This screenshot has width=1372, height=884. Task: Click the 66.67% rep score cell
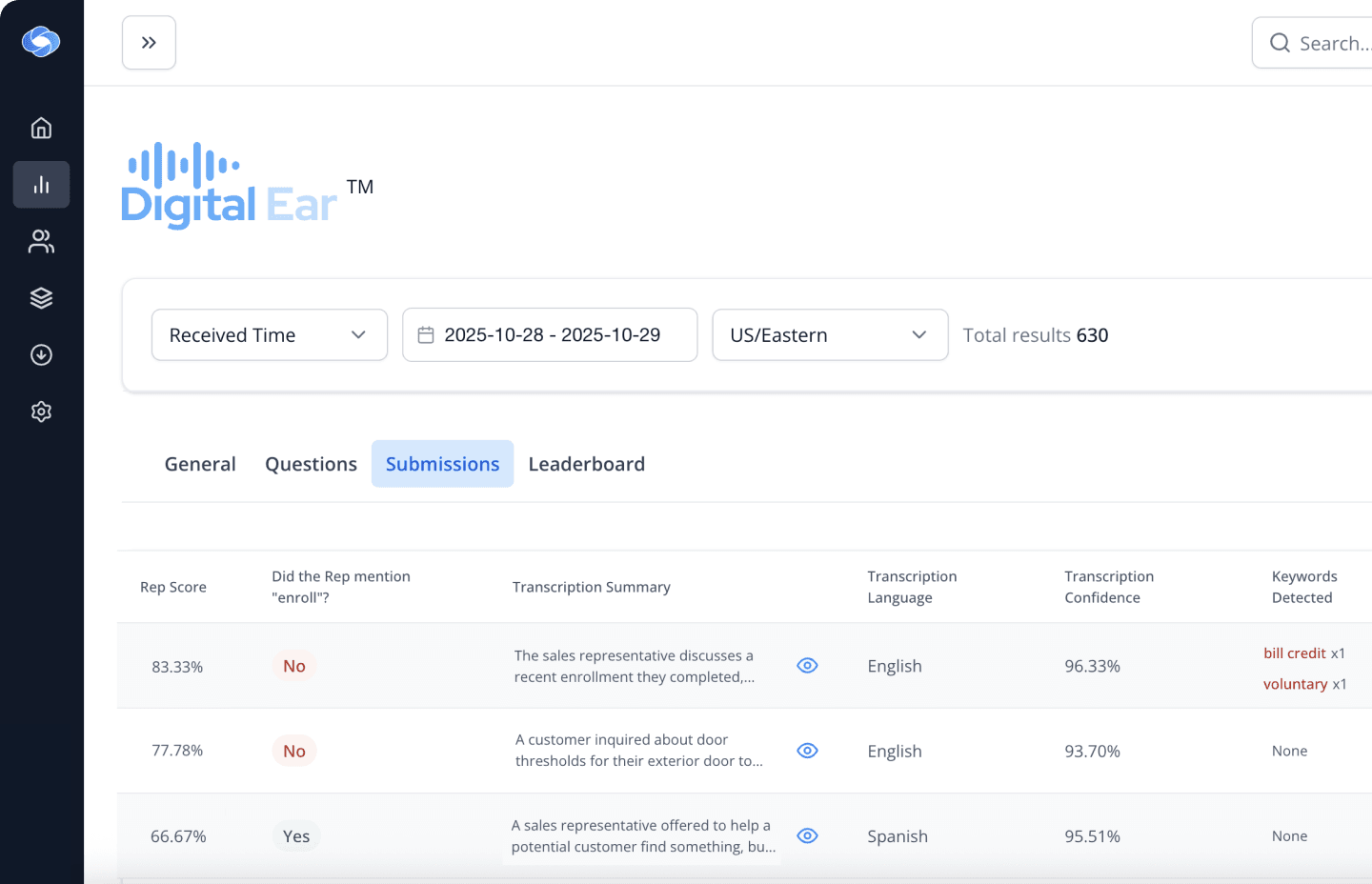(x=178, y=836)
